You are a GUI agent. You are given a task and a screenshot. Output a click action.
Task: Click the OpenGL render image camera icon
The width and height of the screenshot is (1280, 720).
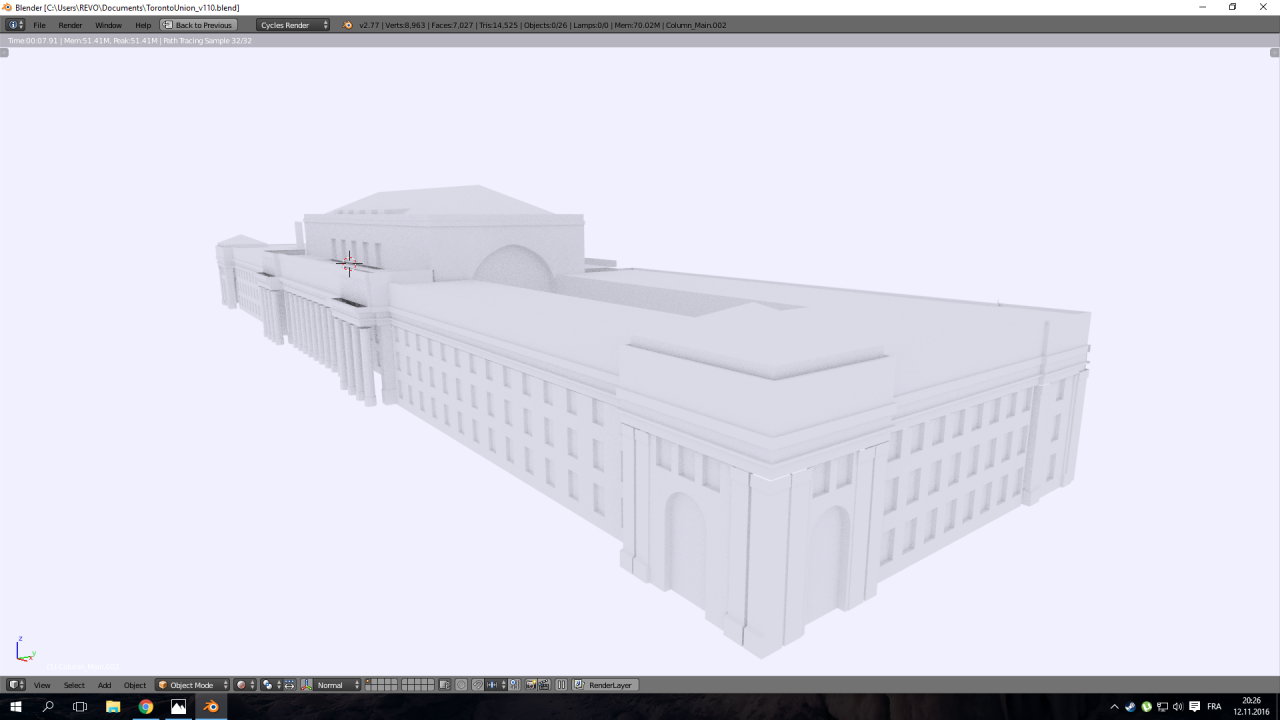pyautogui.click(x=531, y=685)
